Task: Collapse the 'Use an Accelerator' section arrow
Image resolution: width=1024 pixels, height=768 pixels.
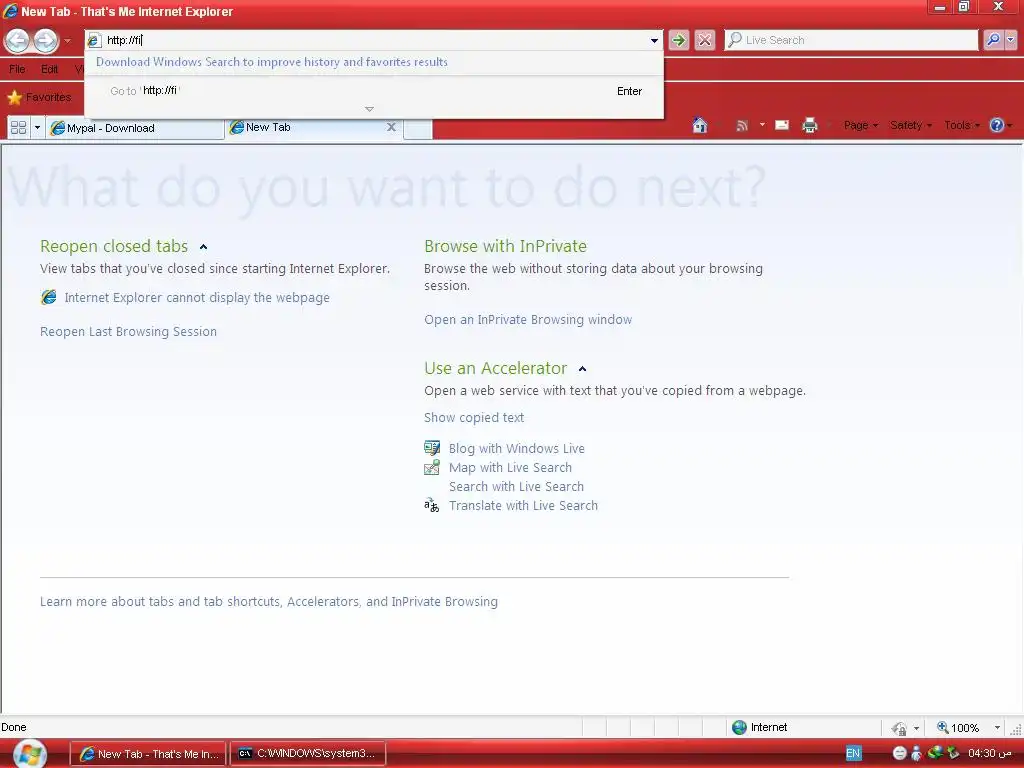Action: pos(583,369)
